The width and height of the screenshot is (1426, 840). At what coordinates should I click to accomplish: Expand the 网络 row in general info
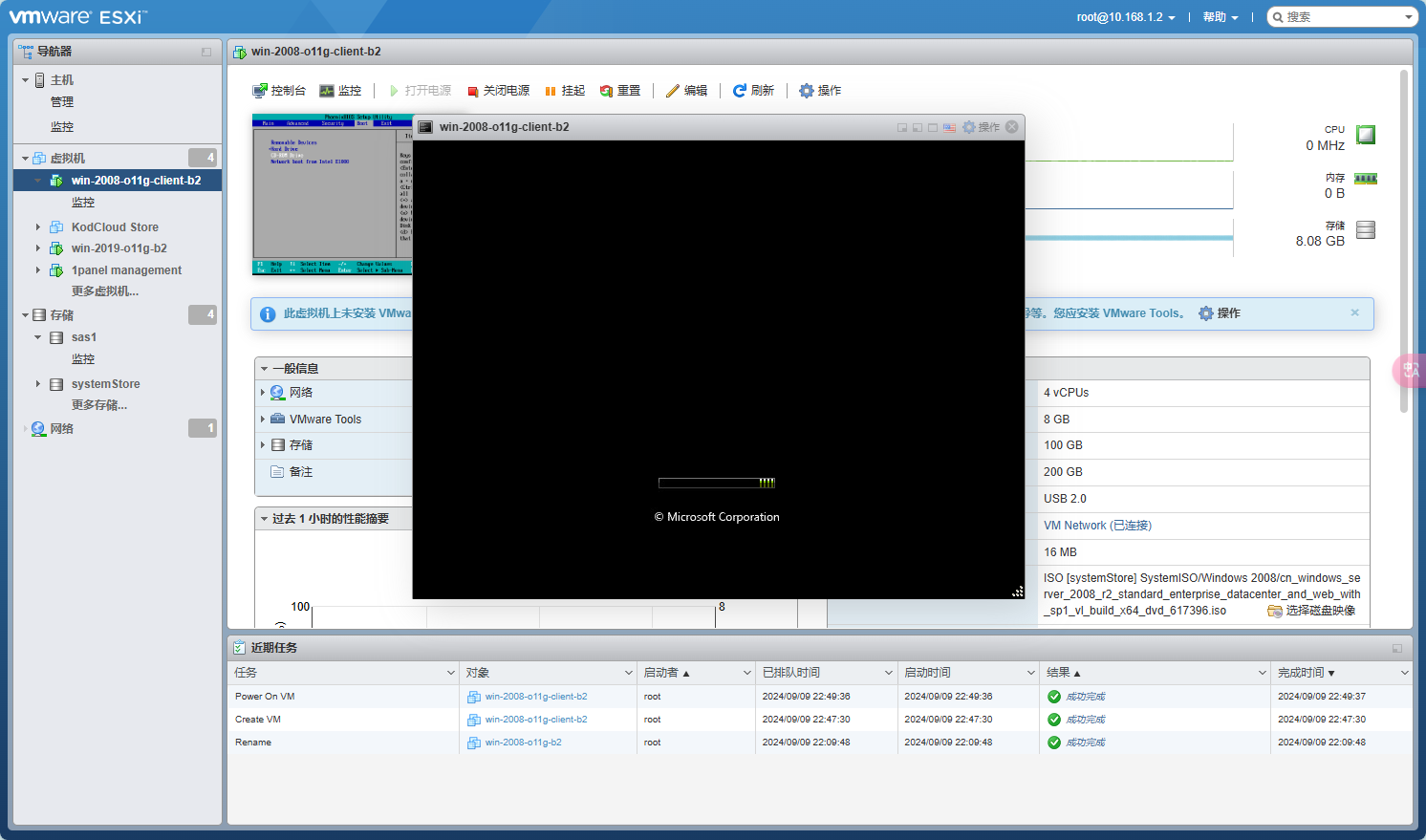click(263, 393)
